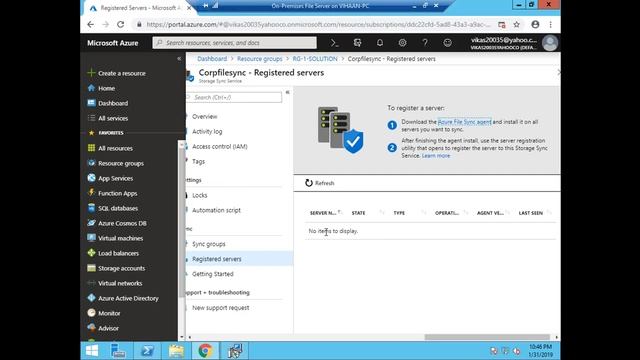Focus the Search resources, services, and docs box

234,43
